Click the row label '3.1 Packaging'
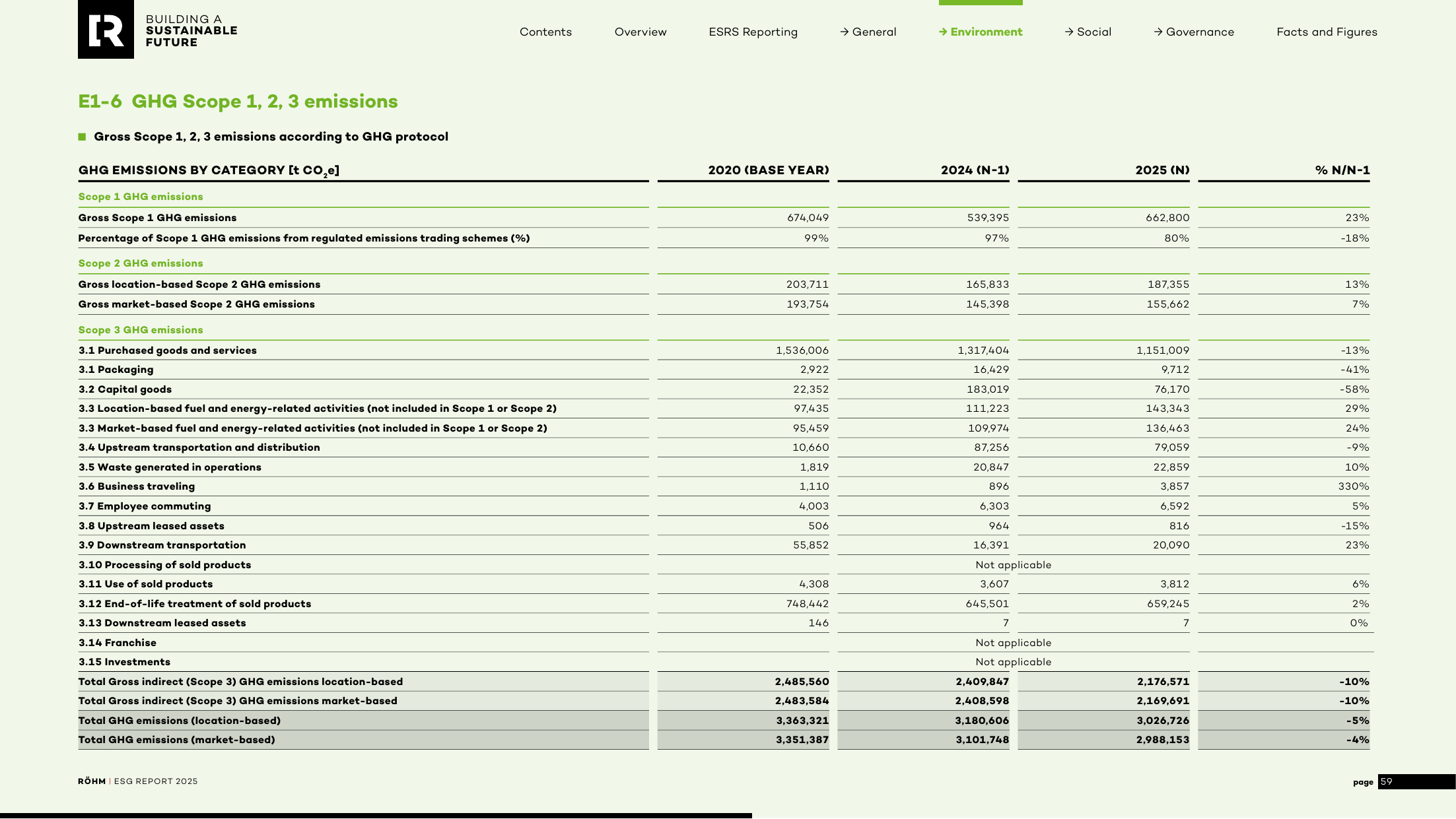 (116, 370)
